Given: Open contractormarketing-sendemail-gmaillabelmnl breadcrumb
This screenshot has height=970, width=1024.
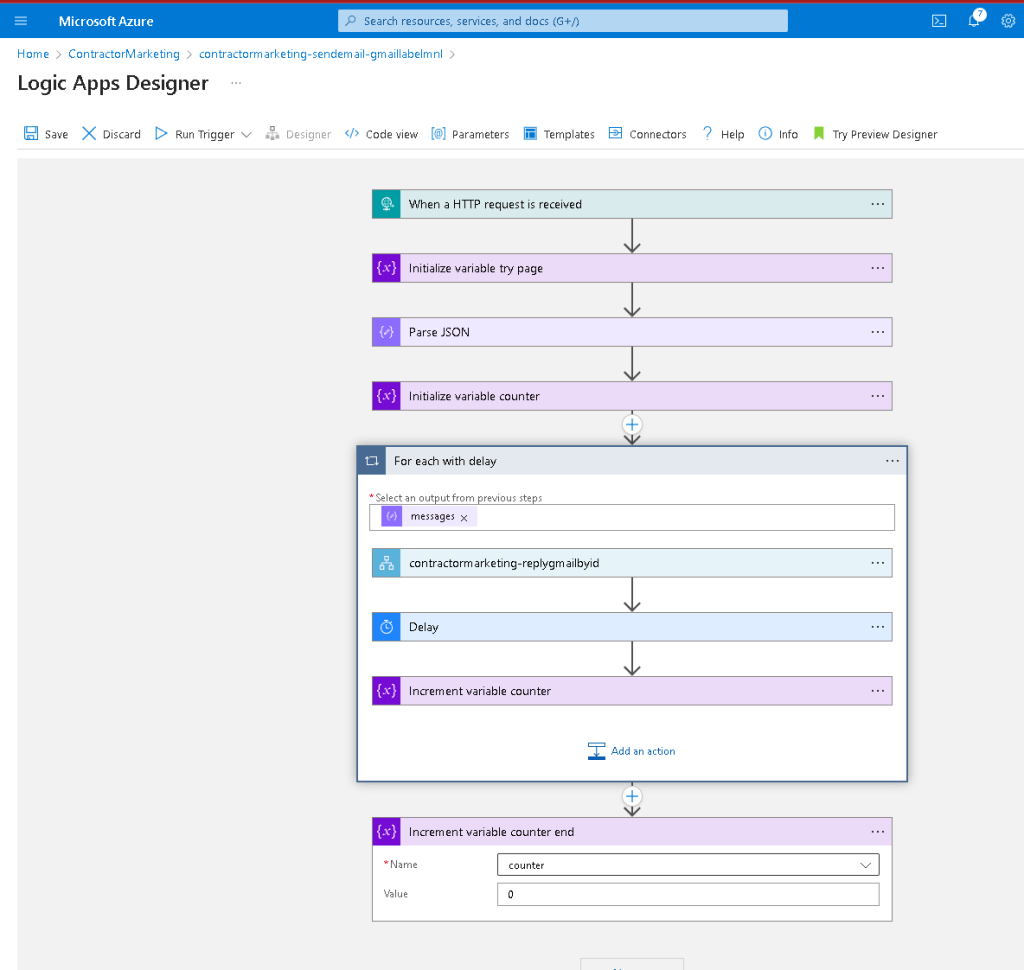Looking at the screenshot, I should [x=321, y=54].
